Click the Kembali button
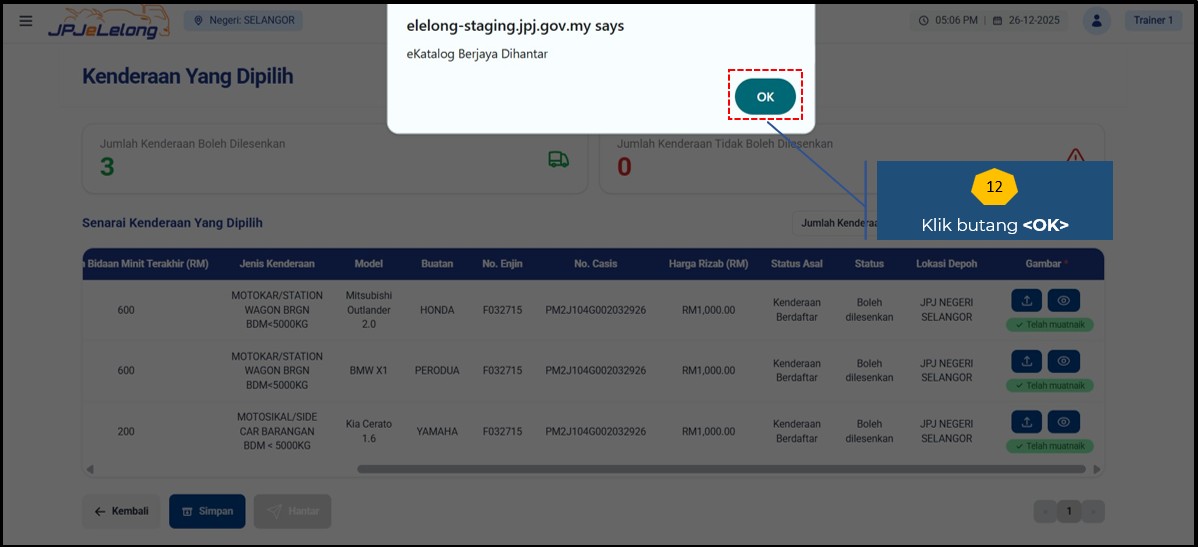Screen dimensions: 1198x547 point(121,511)
